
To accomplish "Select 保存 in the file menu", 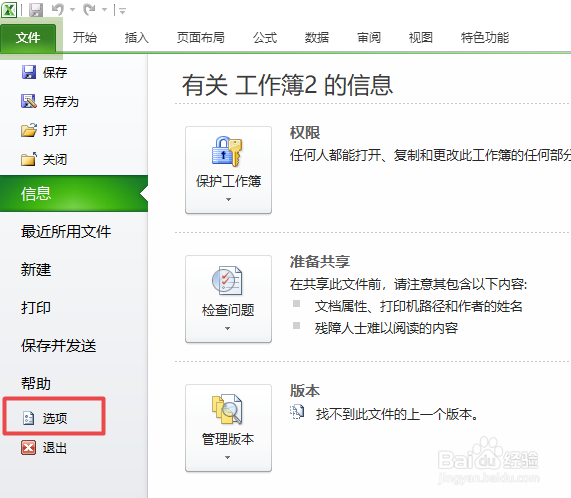I will (x=55, y=72).
